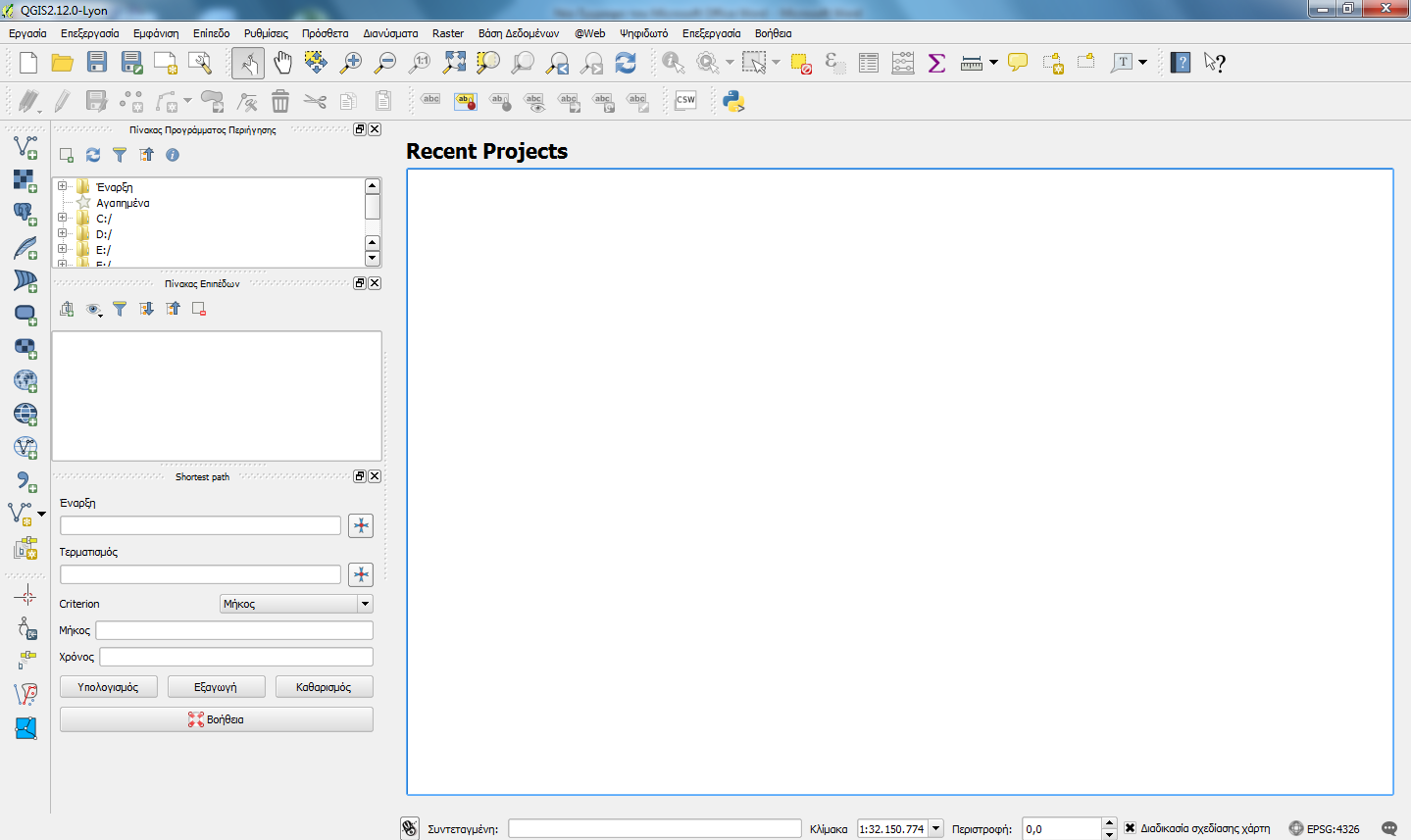Image resolution: width=1411 pixels, height=840 pixels.
Task: Click the Zoom In magnifier tool
Action: coord(351,63)
